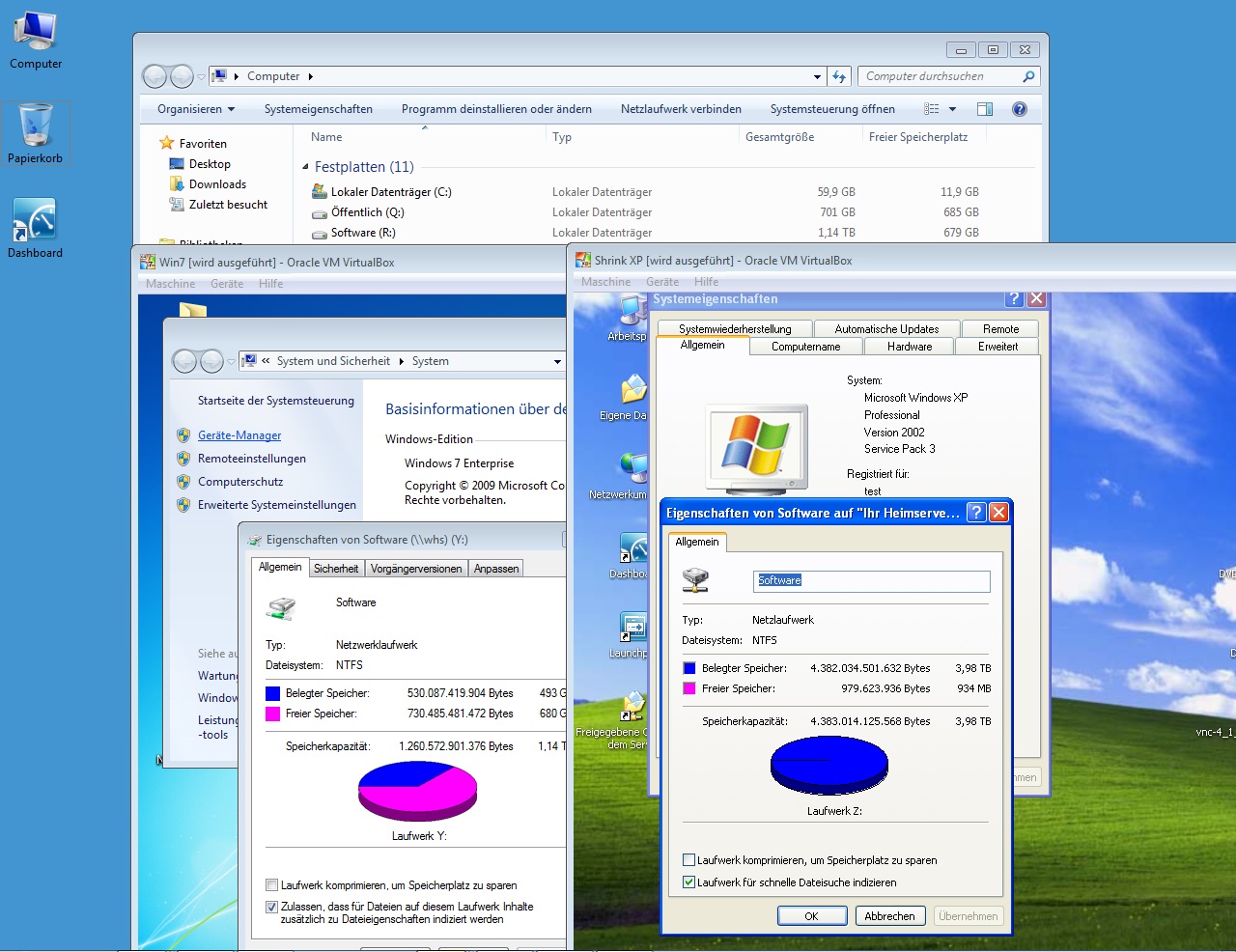Click the network drive icon in Laufwerk Y properties

click(x=281, y=607)
